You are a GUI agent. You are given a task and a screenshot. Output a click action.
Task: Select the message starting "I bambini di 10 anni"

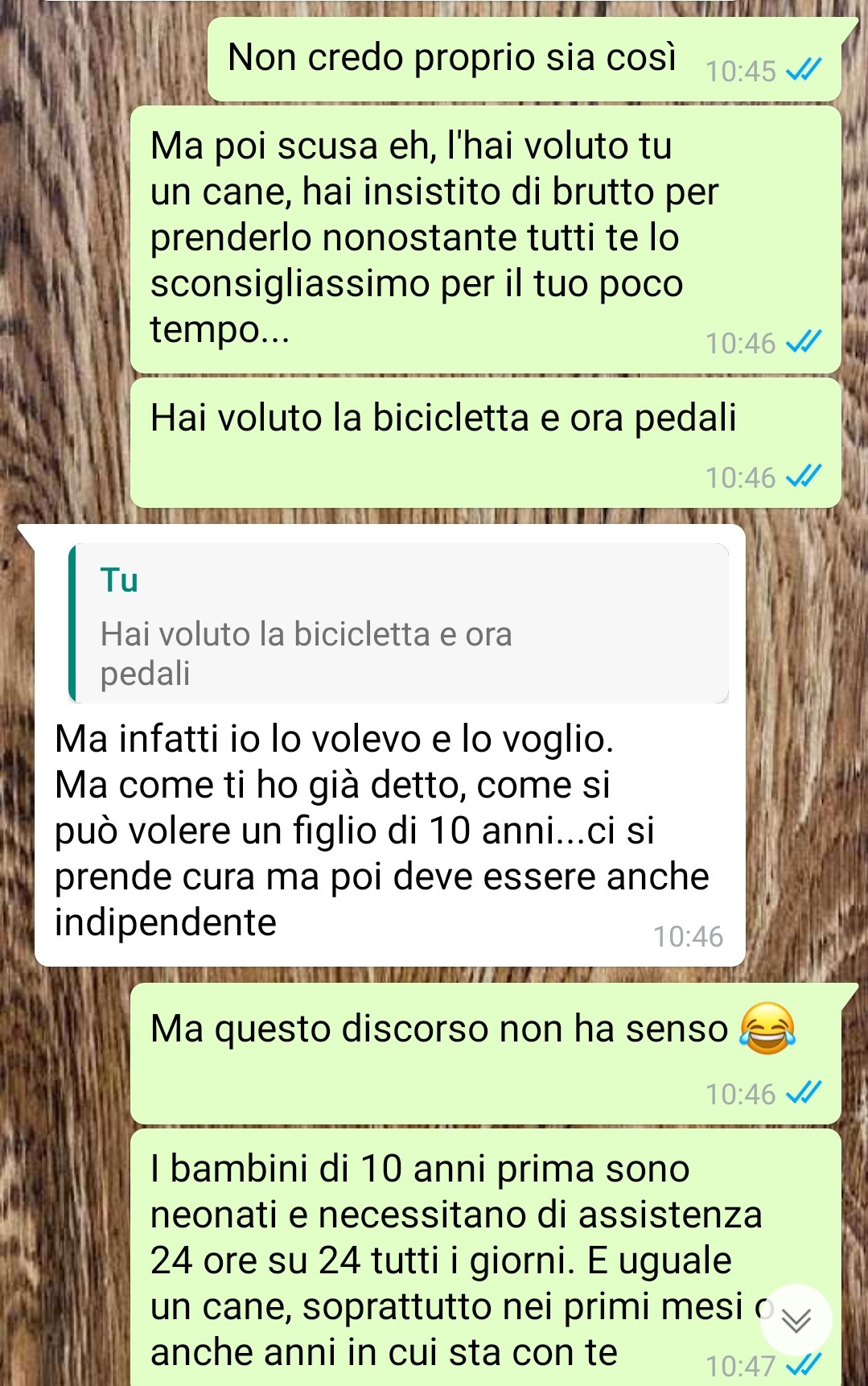(x=486, y=1257)
